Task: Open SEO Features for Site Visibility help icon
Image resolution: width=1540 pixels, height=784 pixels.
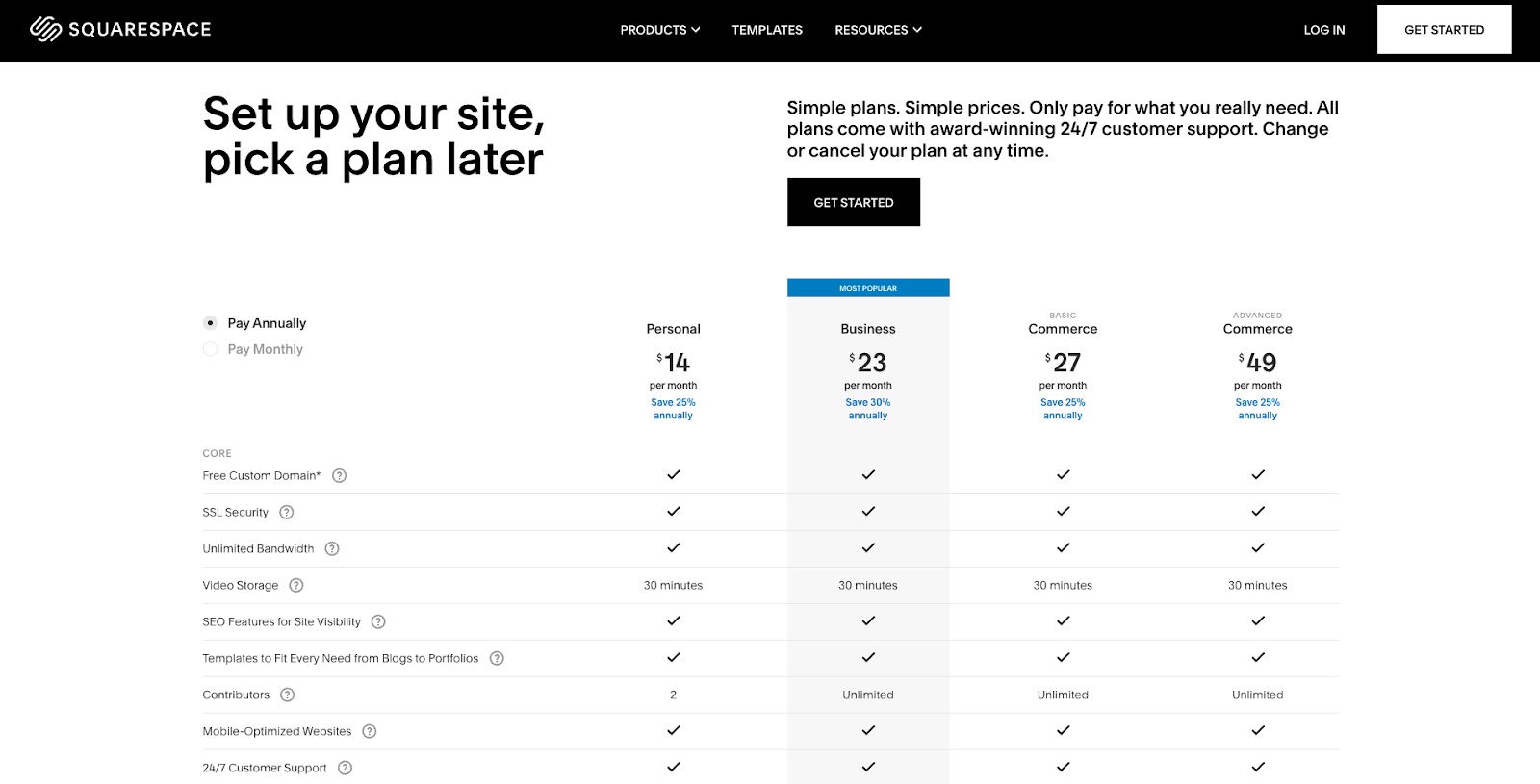Action: pyautogui.click(x=378, y=621)
